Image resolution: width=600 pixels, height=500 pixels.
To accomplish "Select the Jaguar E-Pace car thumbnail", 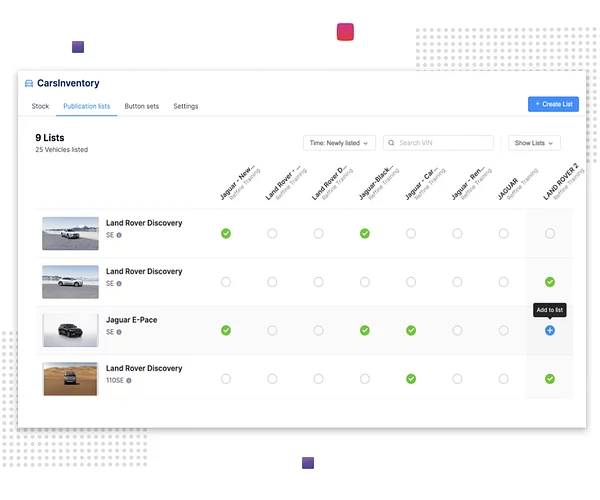I will click(x=70, y=330).
